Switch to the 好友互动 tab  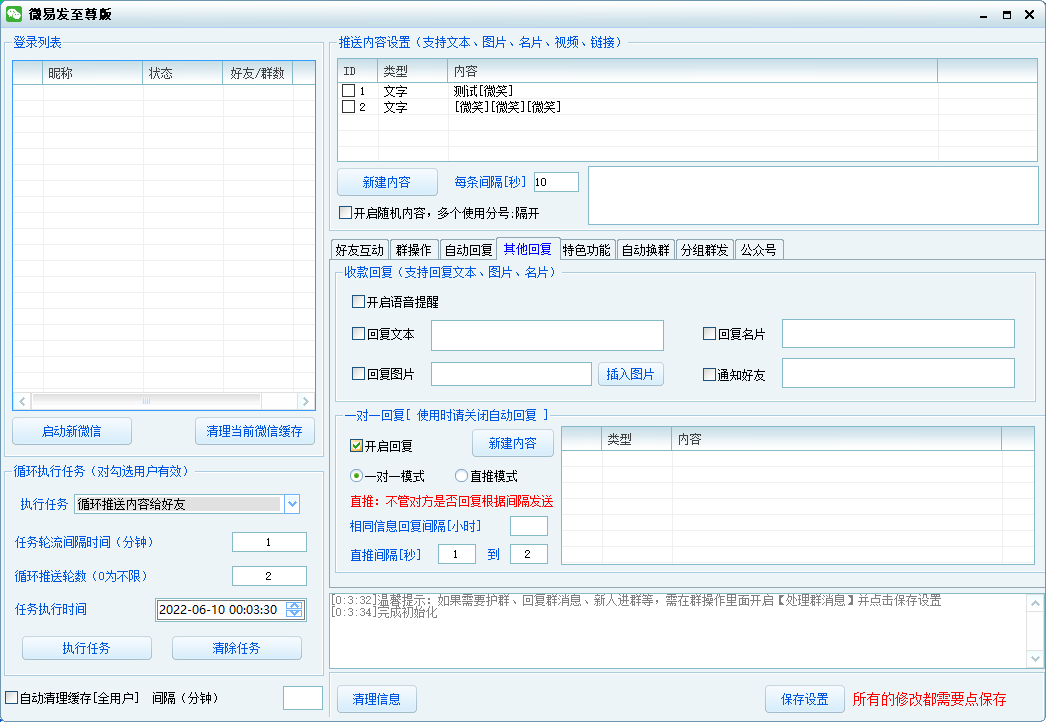coord(359,250)
